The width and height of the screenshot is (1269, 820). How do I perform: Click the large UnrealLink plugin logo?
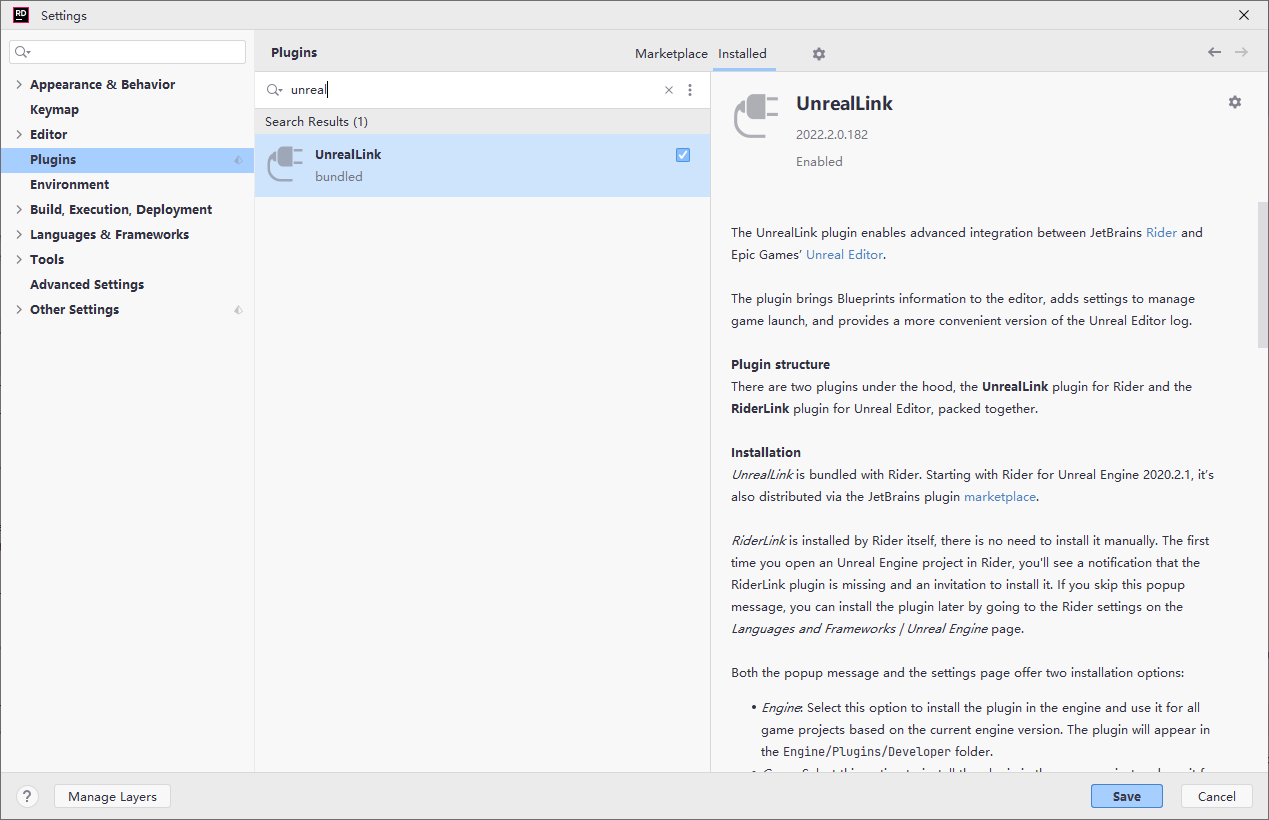(756, 115)
